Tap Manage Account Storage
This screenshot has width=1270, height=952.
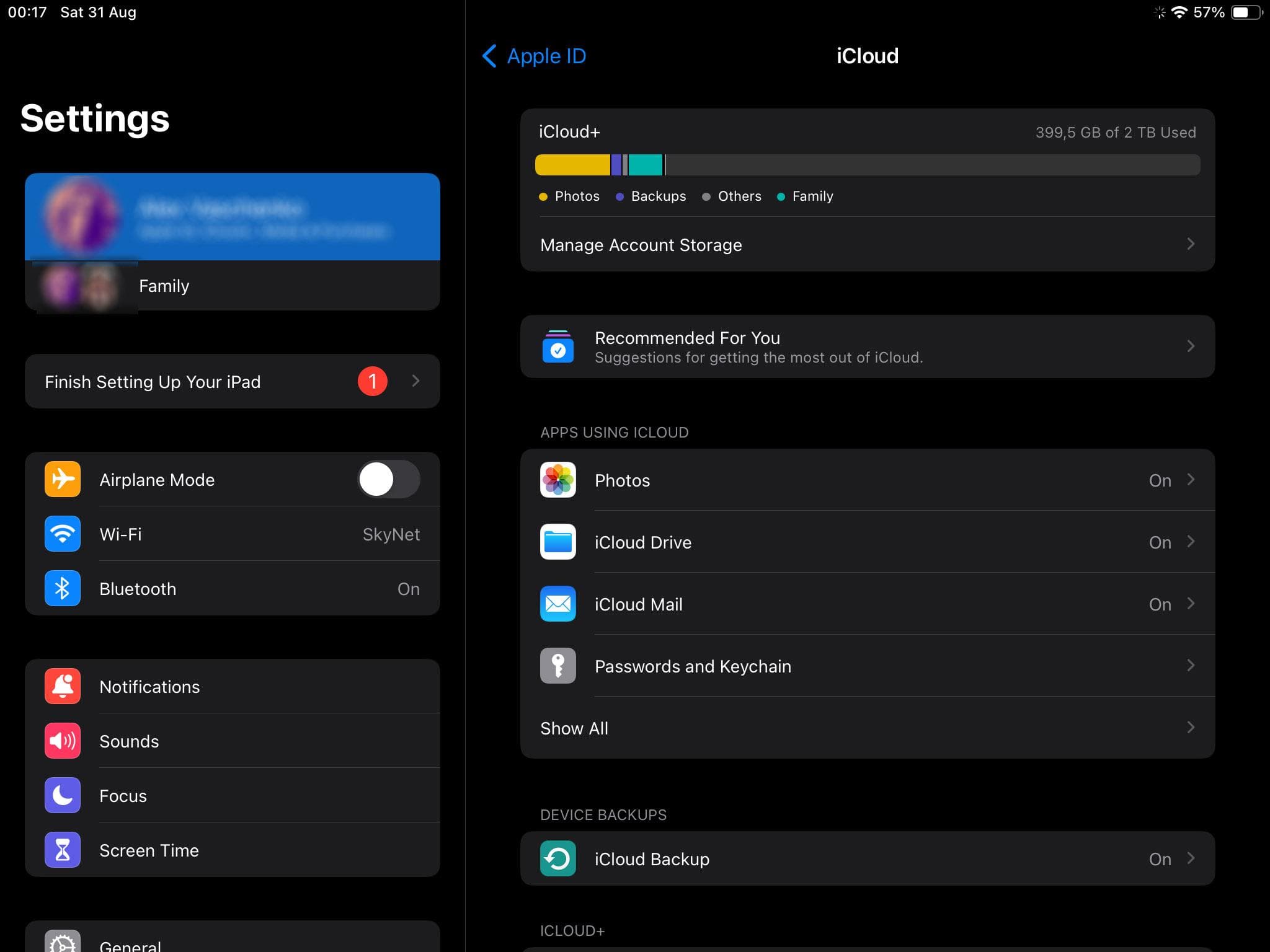[868, 244]
